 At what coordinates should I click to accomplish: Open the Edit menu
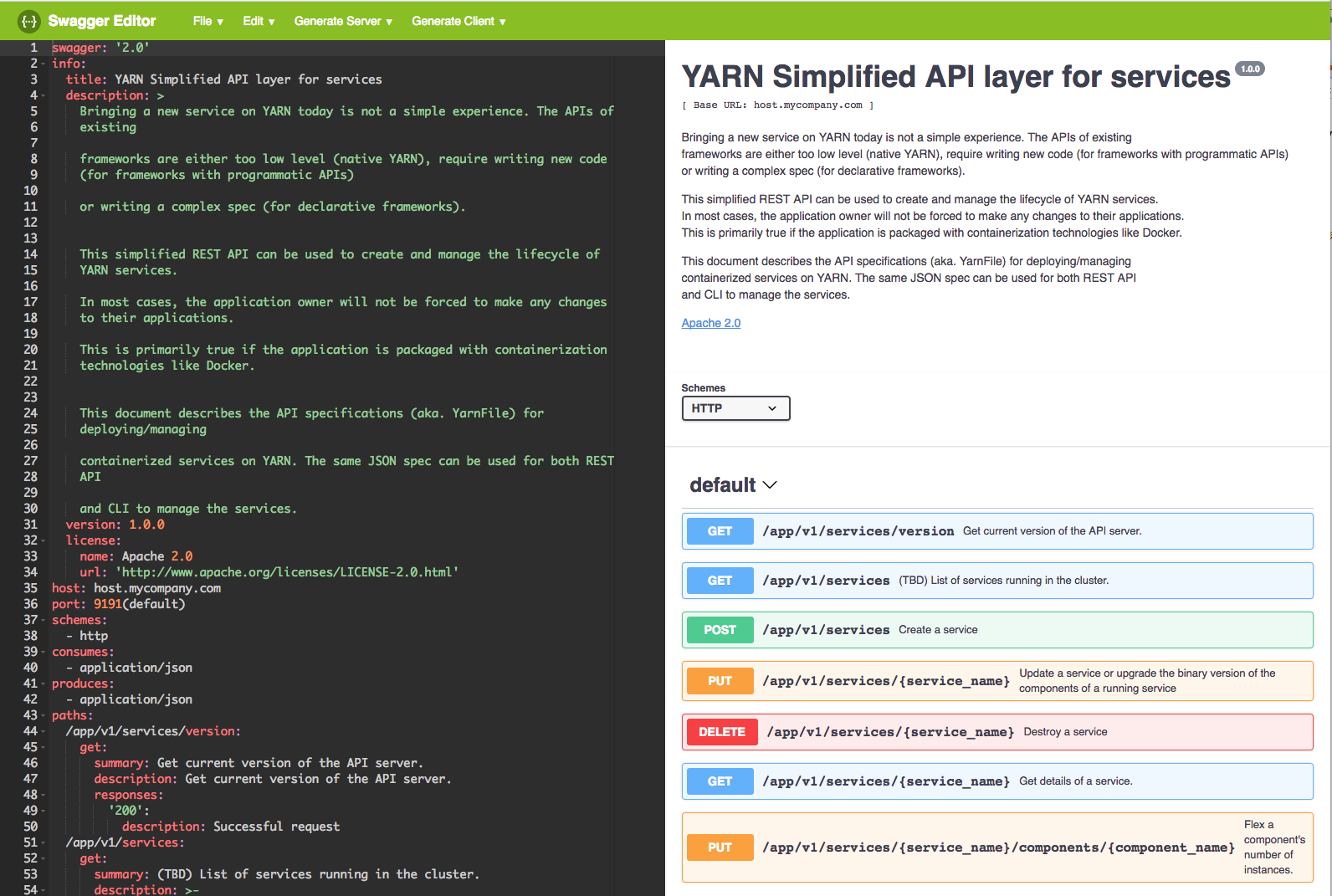tap(259, 21)
